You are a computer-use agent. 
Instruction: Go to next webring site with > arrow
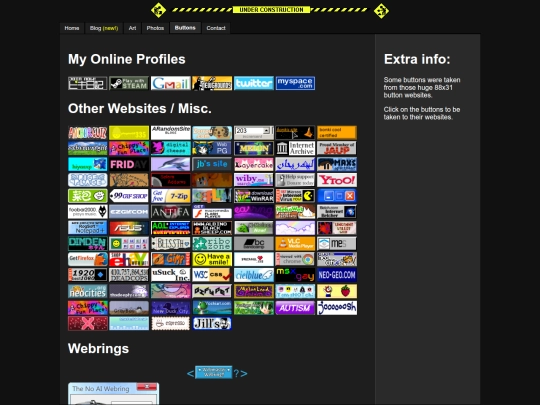[244, 373]
